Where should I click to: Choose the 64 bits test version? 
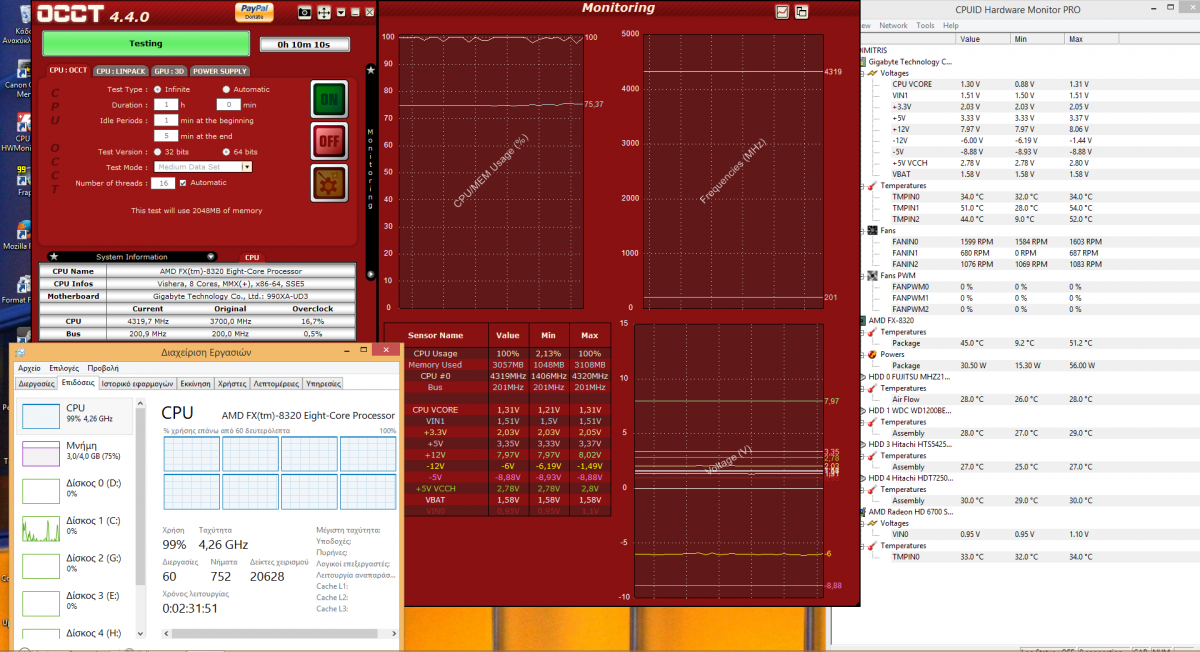pyautogui.click(x=226, y=152)
